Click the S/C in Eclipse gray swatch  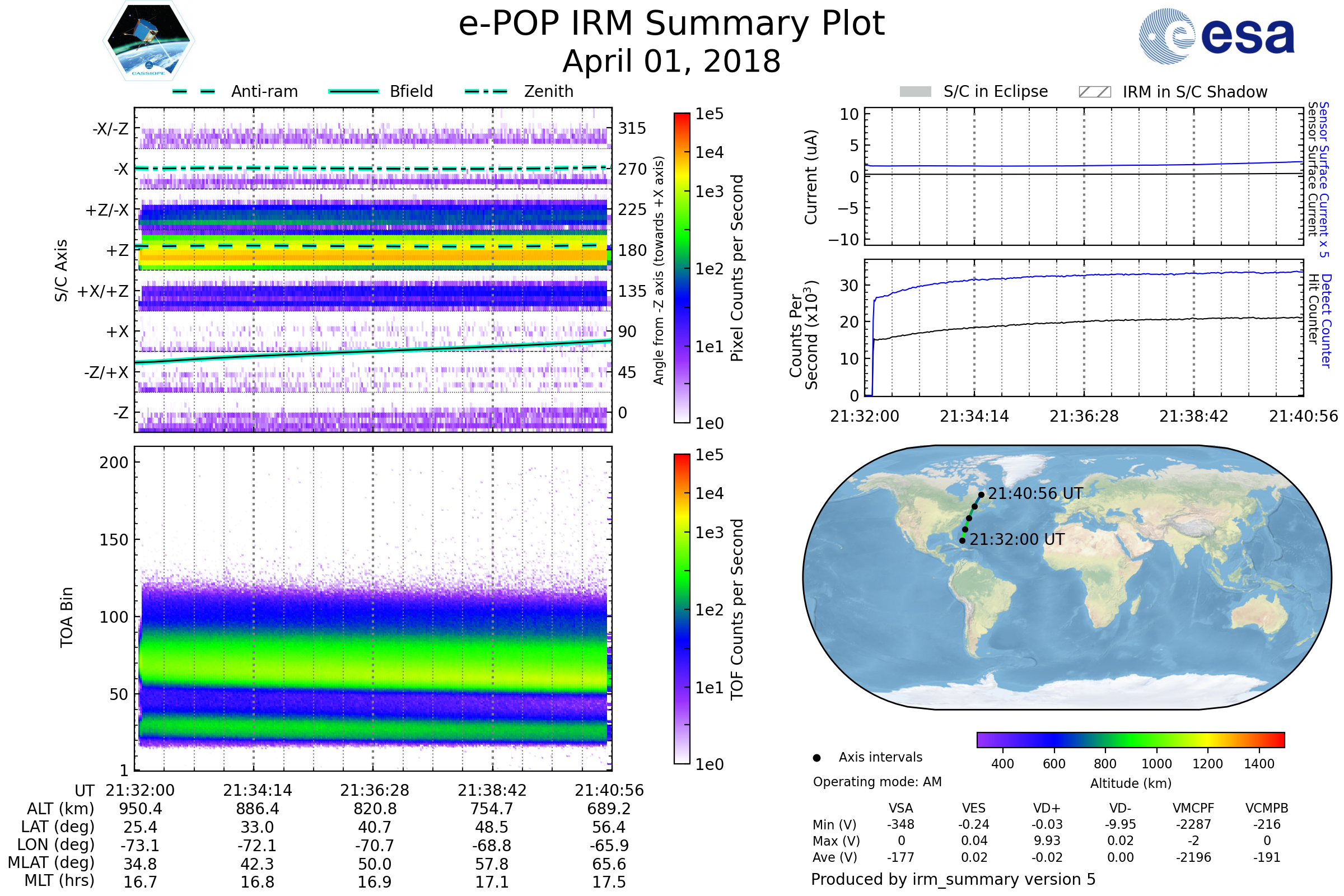pyautogui.click(x=916, y=92)
